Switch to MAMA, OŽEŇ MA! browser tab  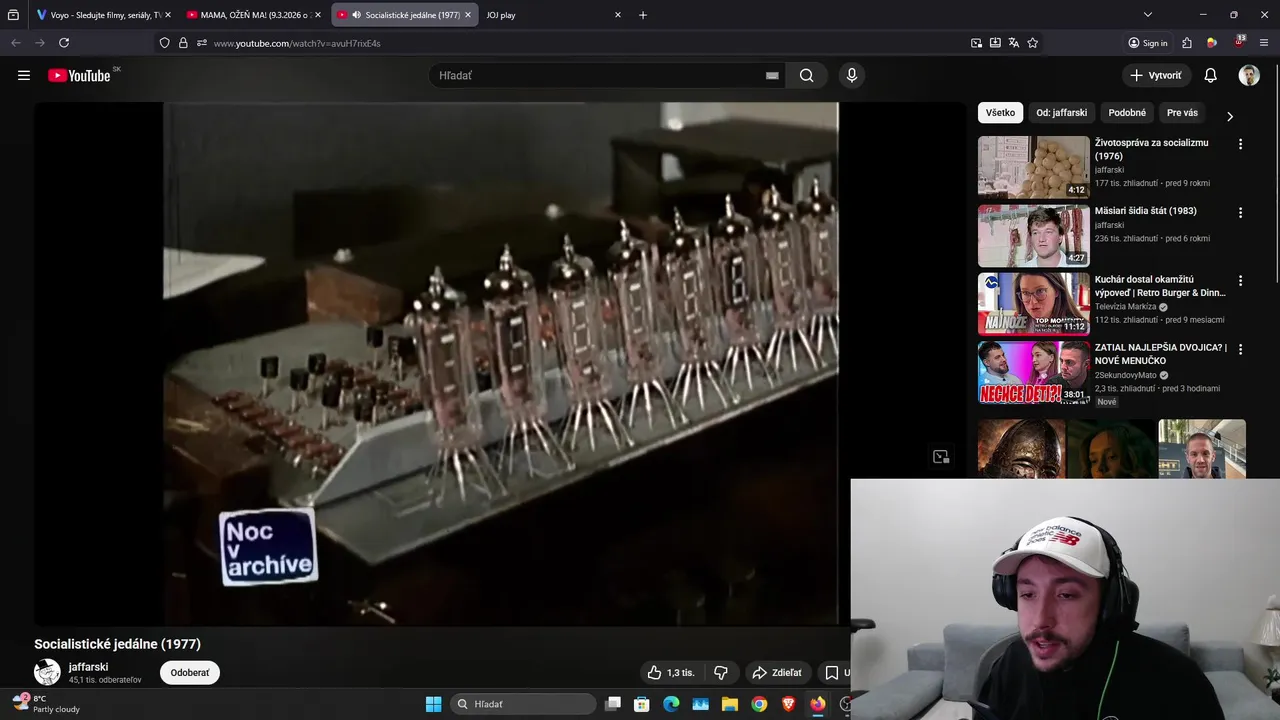click(253, 15)
